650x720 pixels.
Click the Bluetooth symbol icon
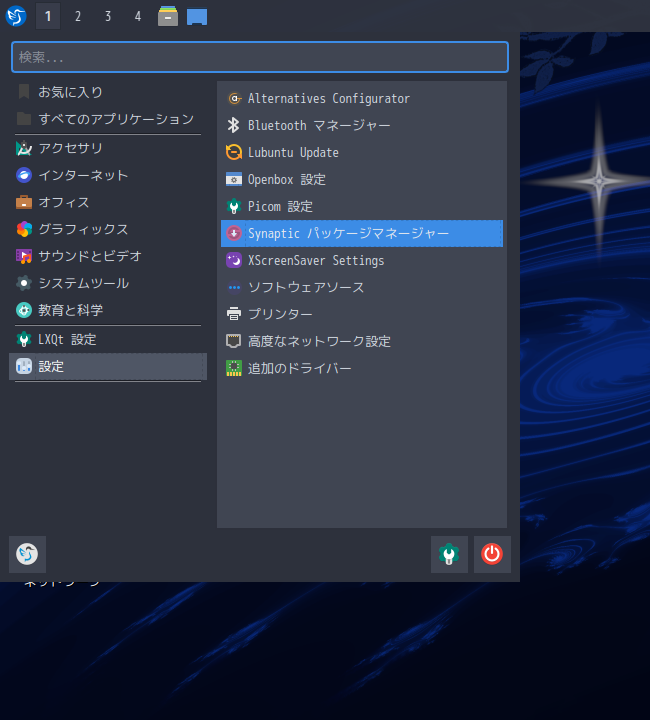point(234,125)
